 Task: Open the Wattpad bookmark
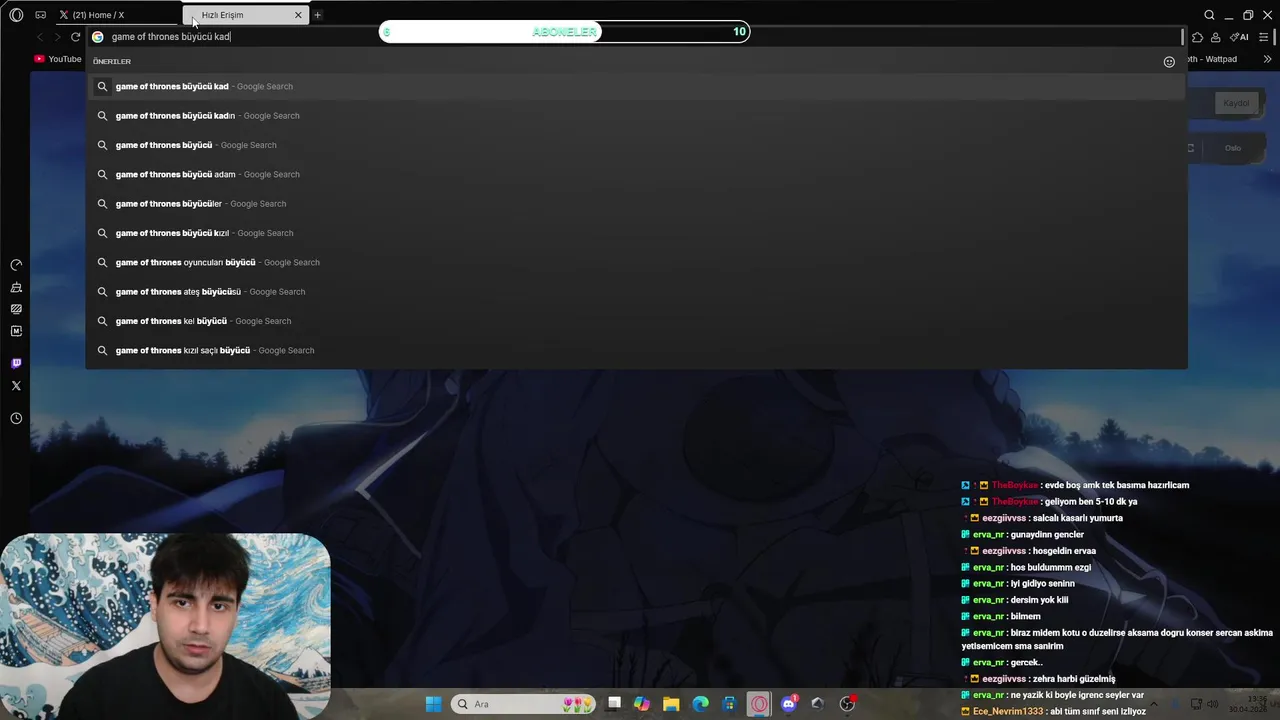click(1213, 59)
